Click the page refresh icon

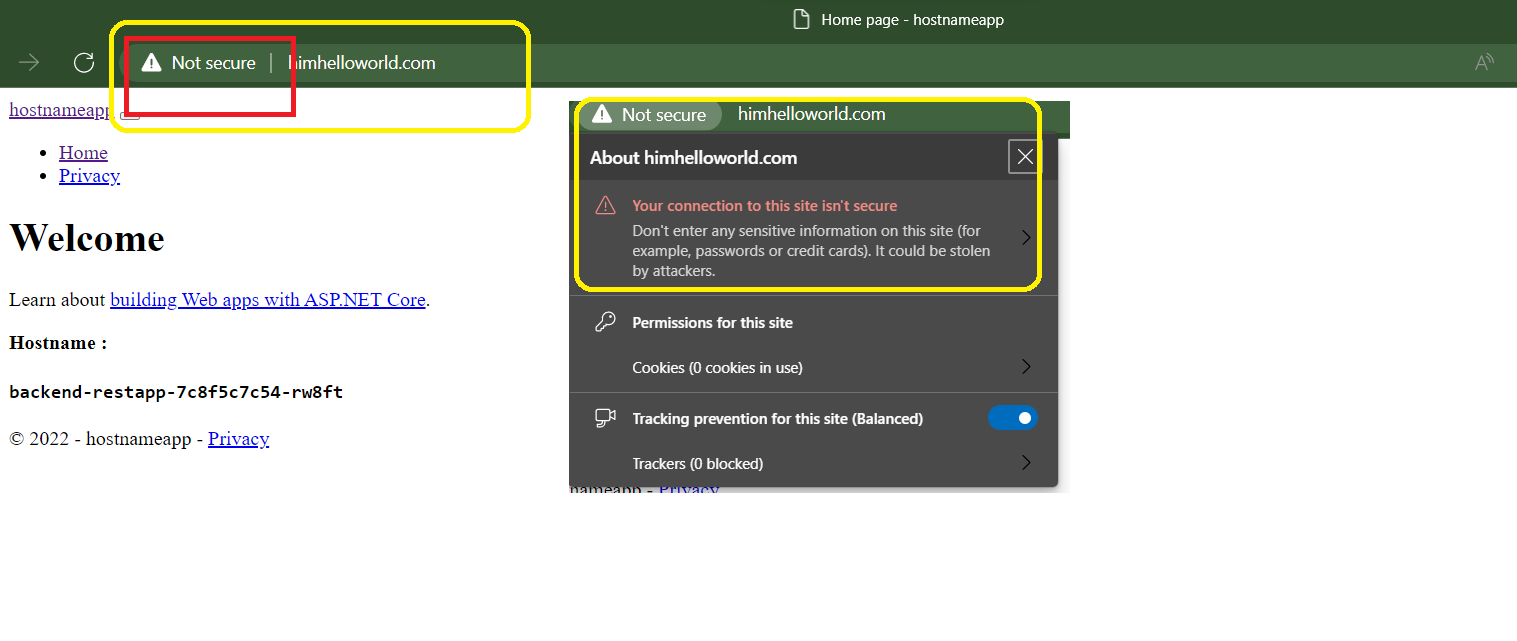84,62
